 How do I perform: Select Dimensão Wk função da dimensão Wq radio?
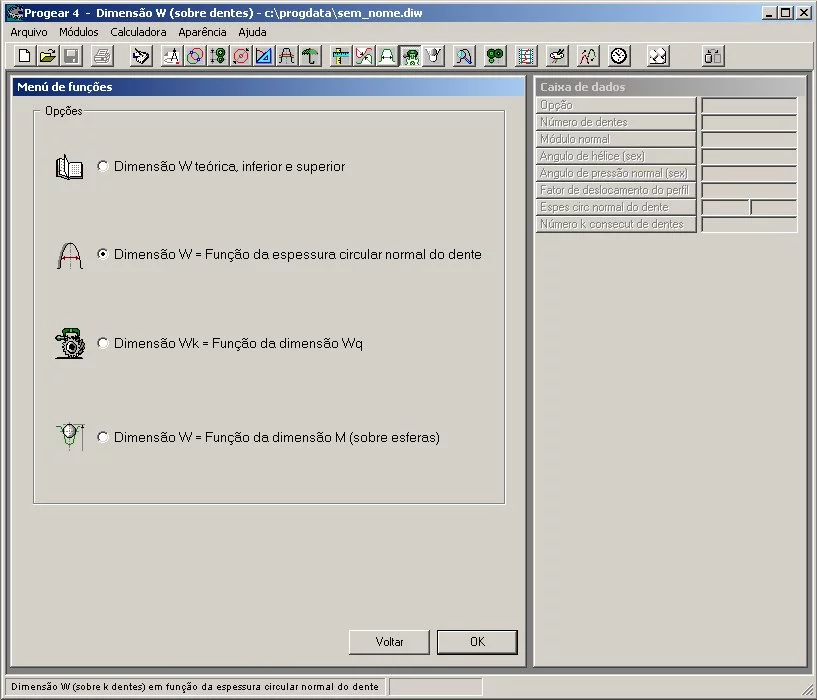click(103, 343)
